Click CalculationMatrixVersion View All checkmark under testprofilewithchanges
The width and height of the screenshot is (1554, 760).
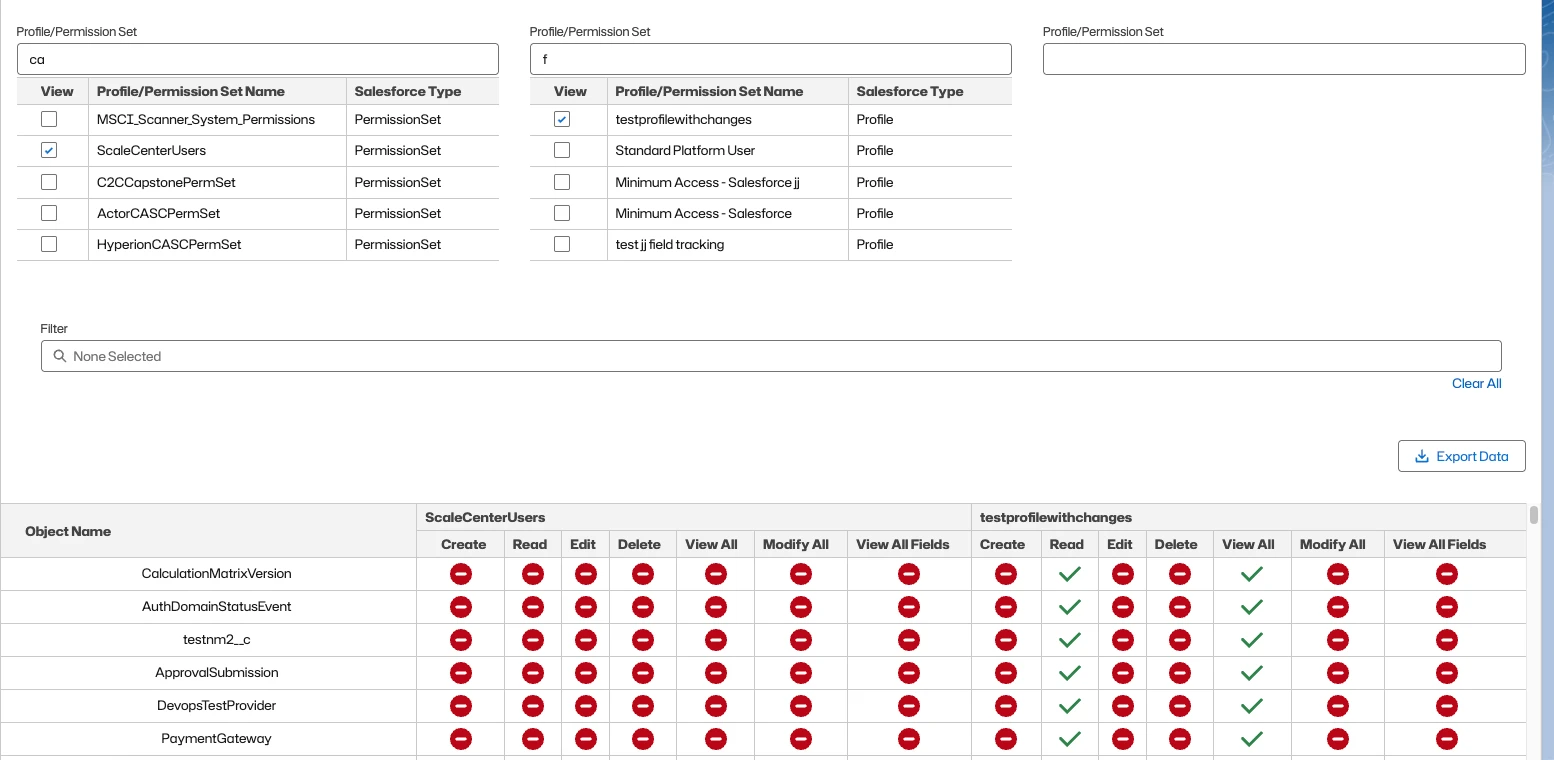pyautogui.click(x=1251, y=574)
